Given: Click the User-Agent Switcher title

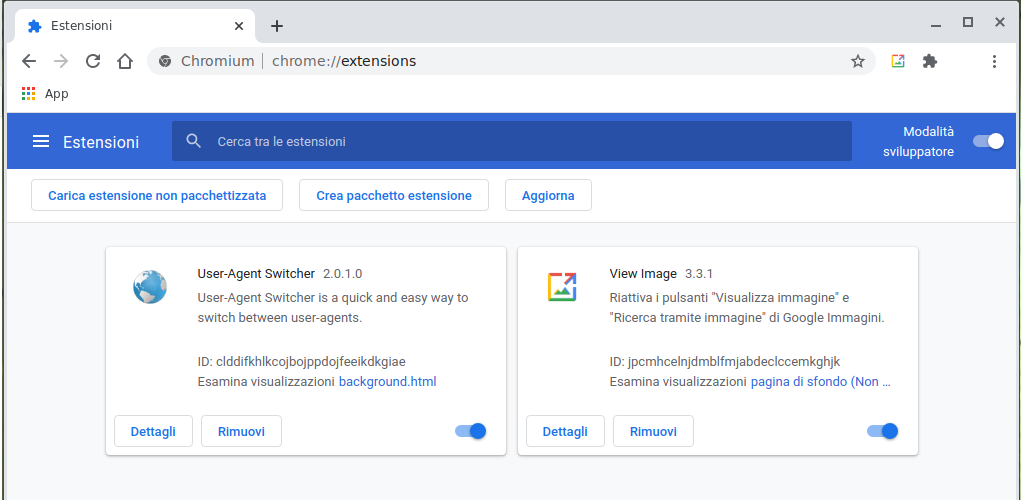Looking at the screenshot, I should (x=256, y=273).
